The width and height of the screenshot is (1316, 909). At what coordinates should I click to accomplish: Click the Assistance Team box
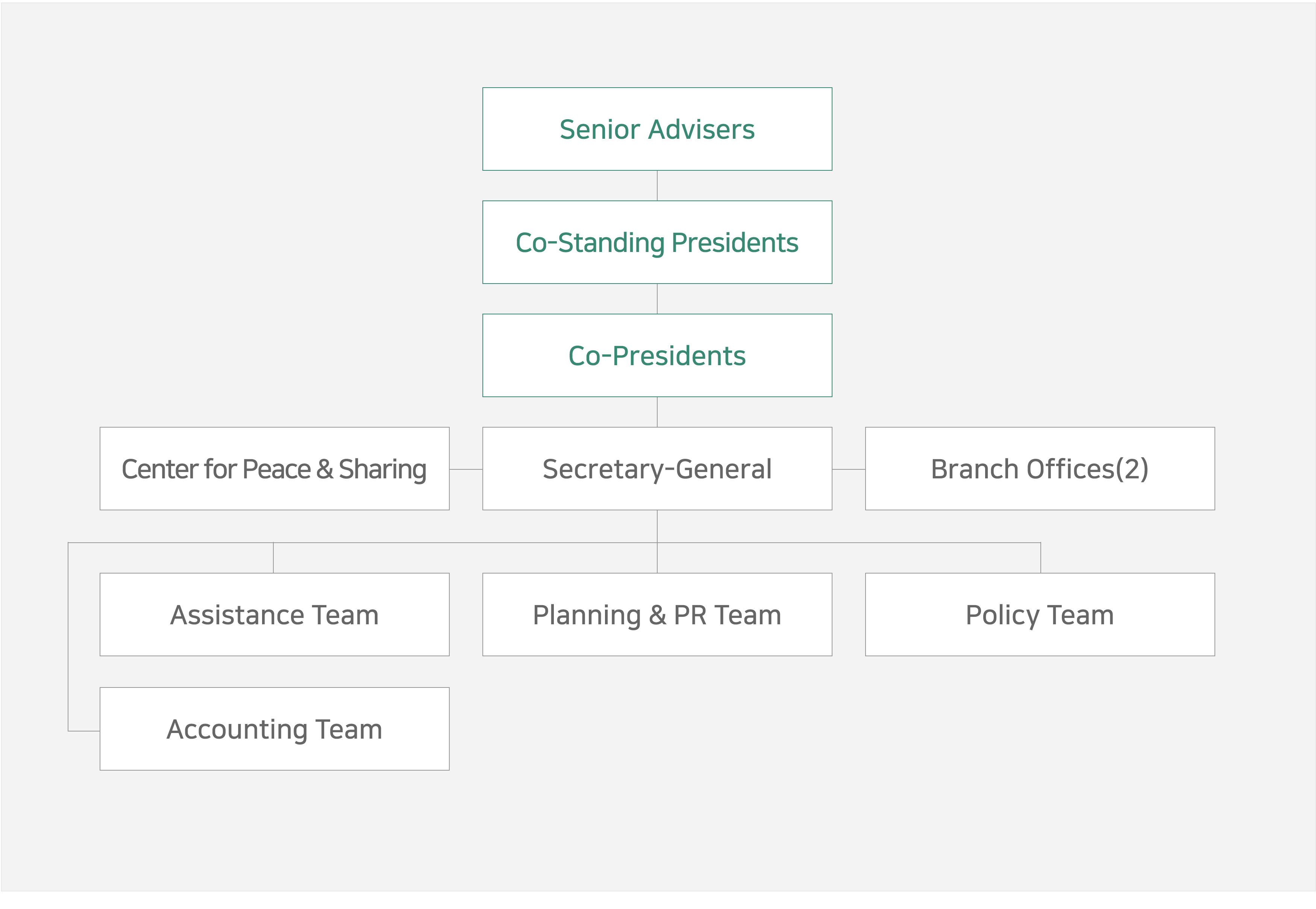pyautogui.click(x=274, y=615)
